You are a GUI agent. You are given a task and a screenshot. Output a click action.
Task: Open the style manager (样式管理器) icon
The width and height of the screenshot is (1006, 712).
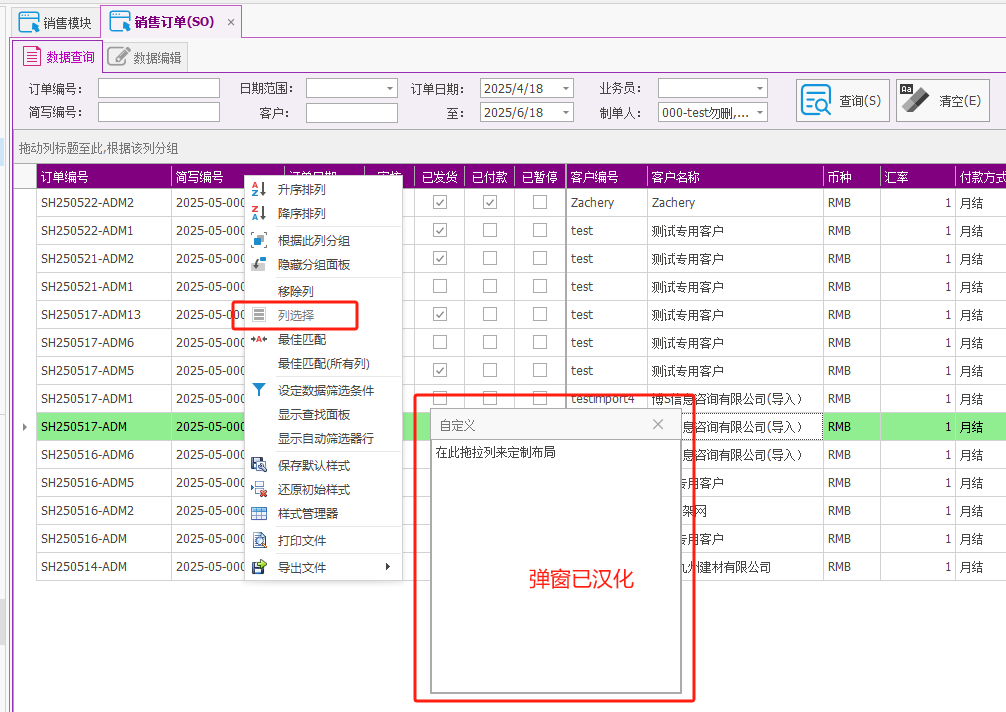click(x=259, y=514)
